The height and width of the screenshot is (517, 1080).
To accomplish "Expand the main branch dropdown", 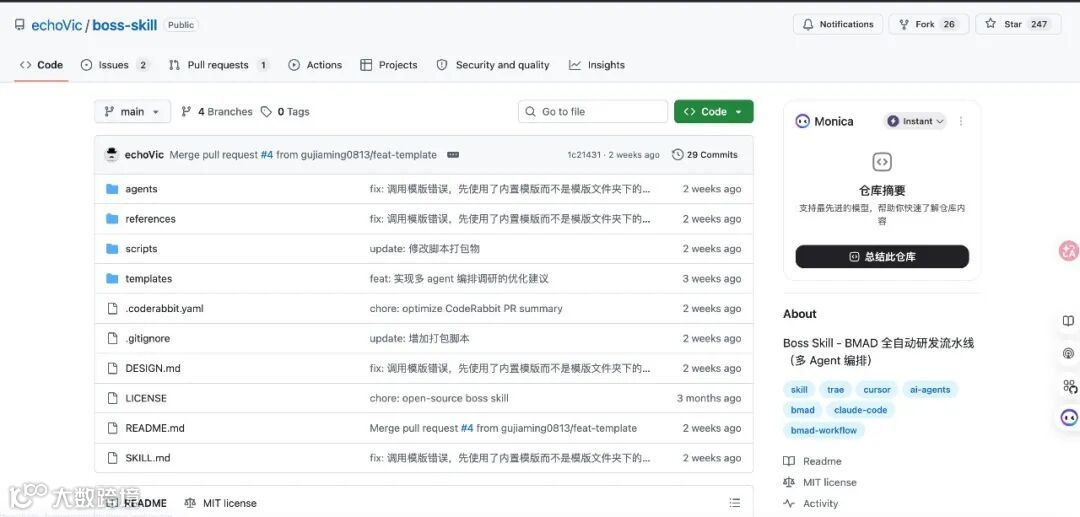I will pos(132,112).
